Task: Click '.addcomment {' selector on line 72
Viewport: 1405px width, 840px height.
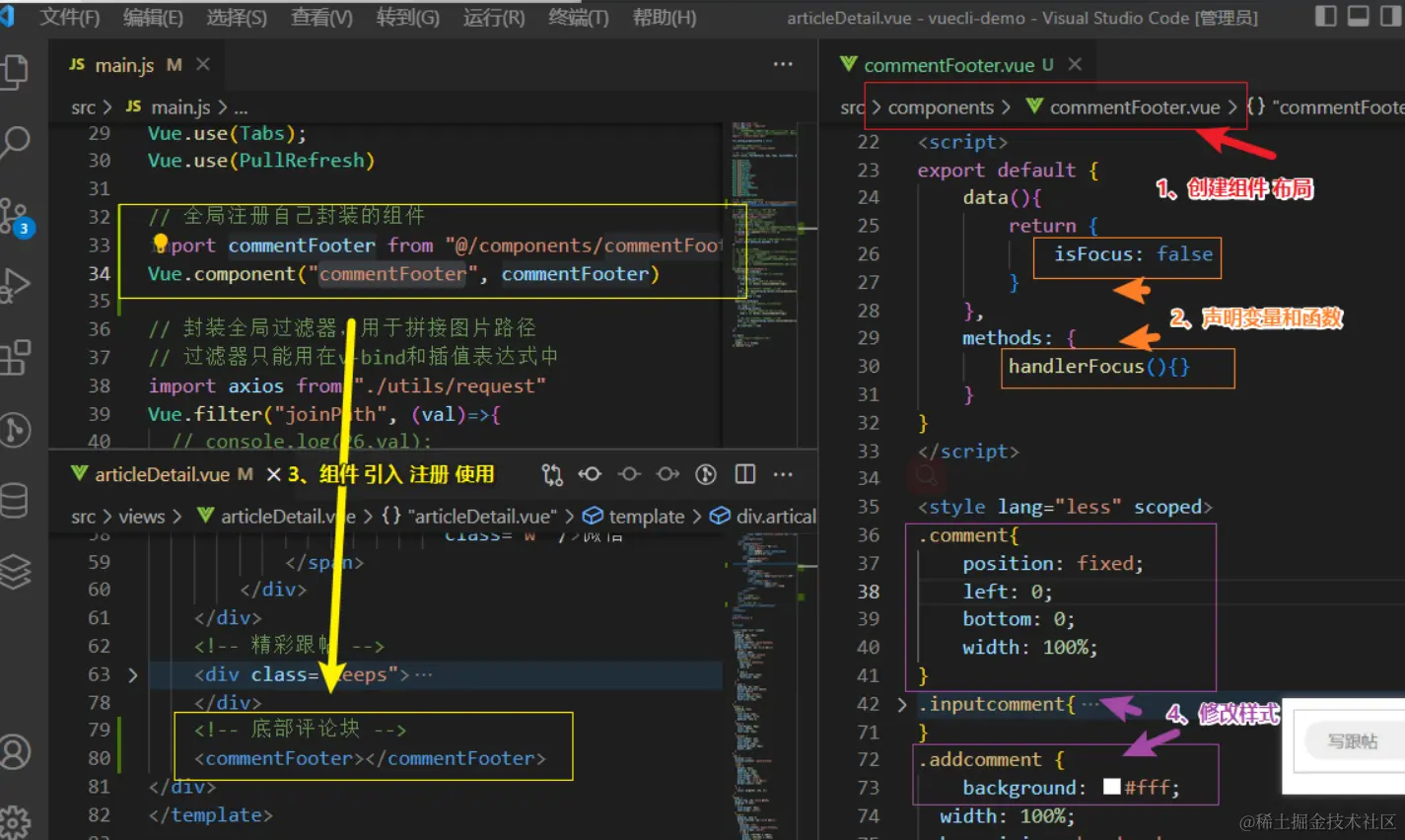Action: (991, 759)
